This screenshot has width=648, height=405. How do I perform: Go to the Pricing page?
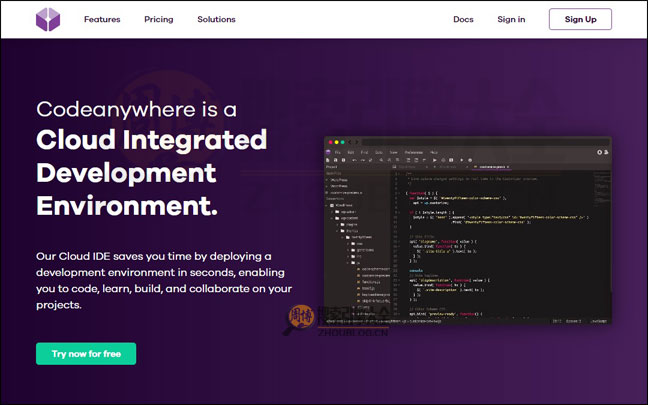(159, 19)
